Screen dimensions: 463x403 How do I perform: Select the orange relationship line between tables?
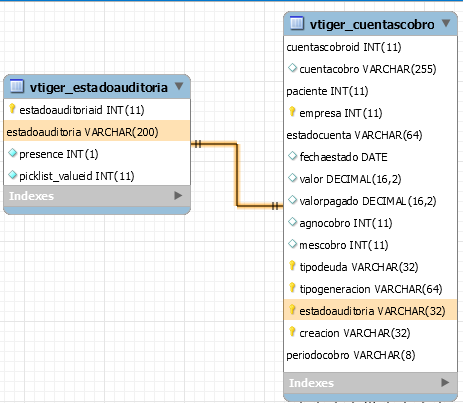tap(237, 175)
